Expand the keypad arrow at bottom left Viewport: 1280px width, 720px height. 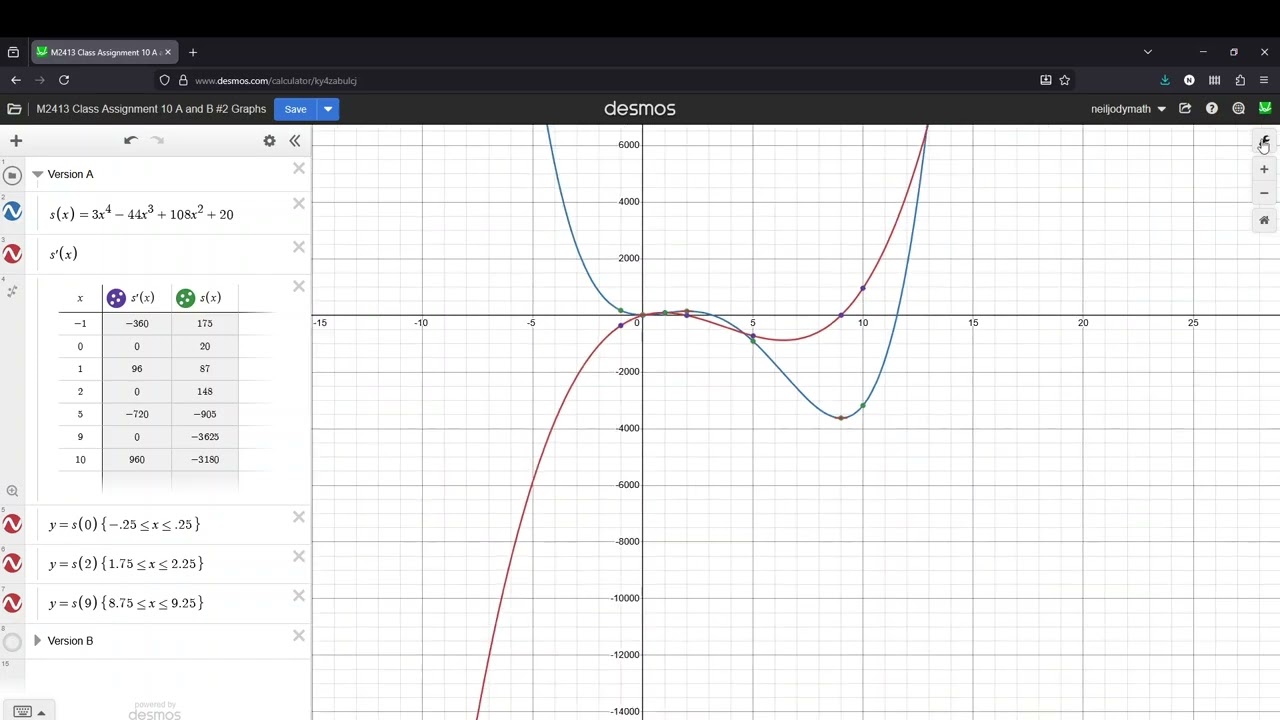(41, 713)
